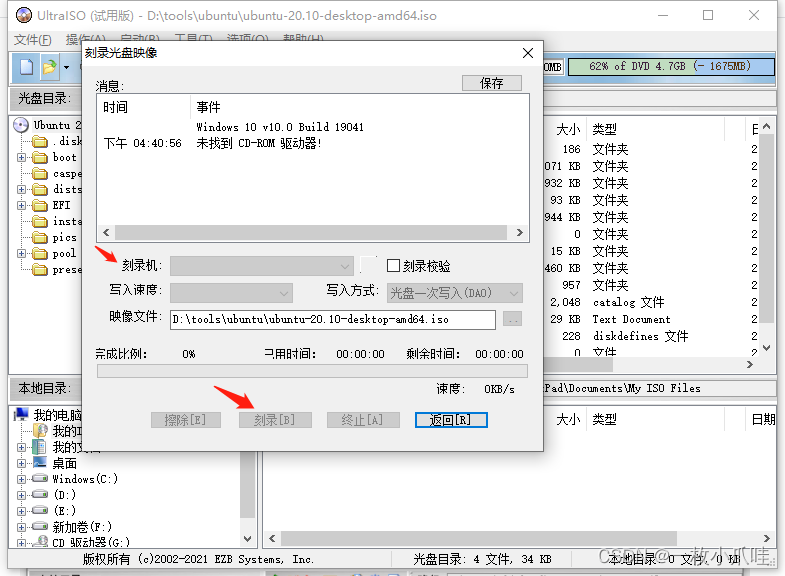This screenshot has height=576, width=785.
Task: Click the browse button beside 映像文件 field
Action: pos(512,319)
